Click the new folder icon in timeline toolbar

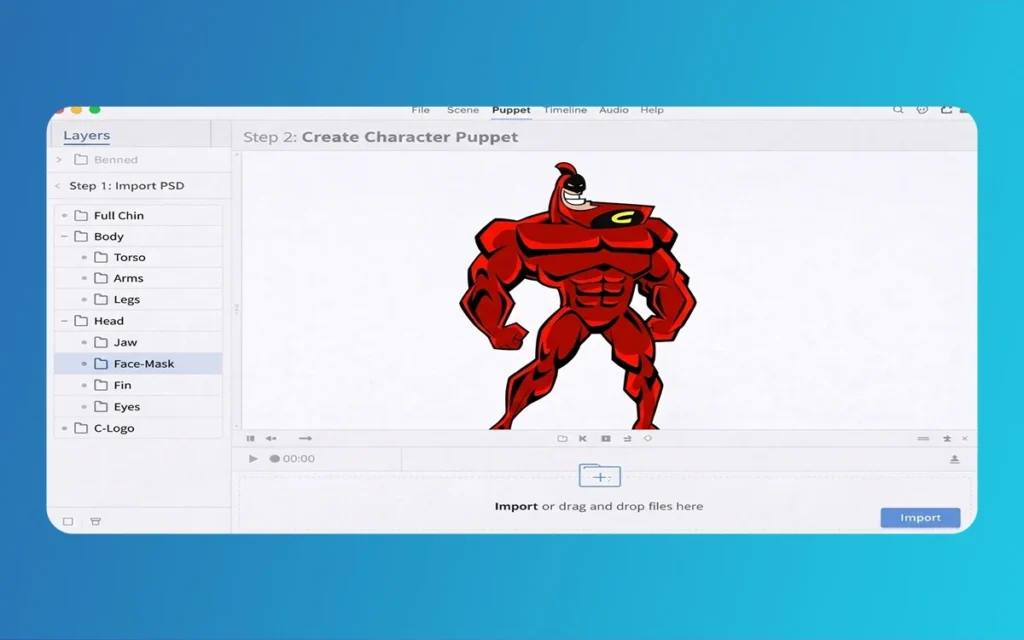click(562, 439)
